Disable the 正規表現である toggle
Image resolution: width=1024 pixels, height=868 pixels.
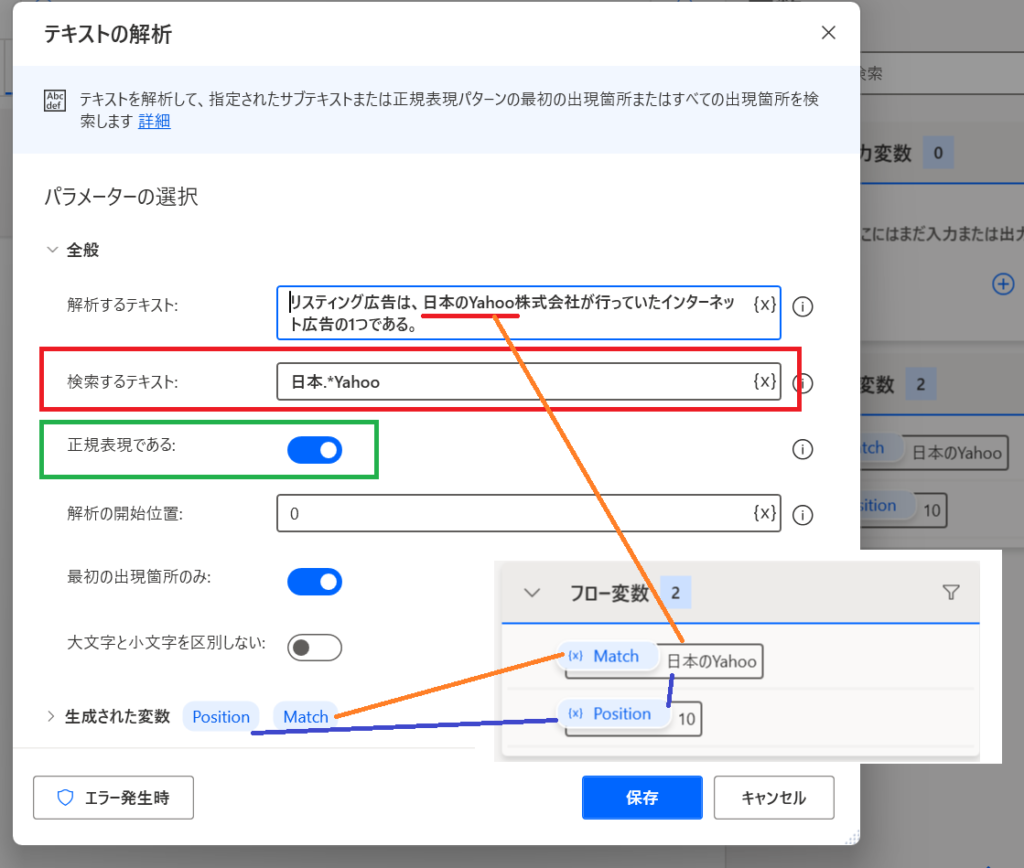pos(315,451)
